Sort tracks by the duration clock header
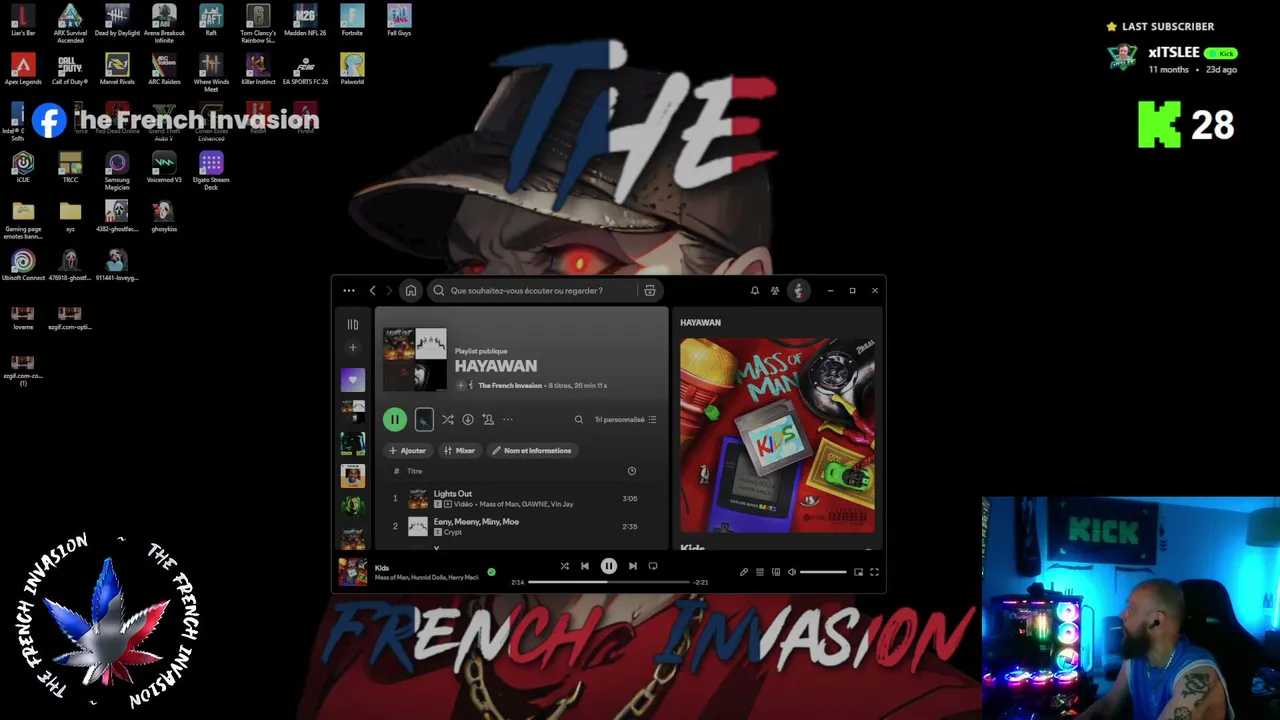This screenshot has width=1280, height=720. point(631,471)
